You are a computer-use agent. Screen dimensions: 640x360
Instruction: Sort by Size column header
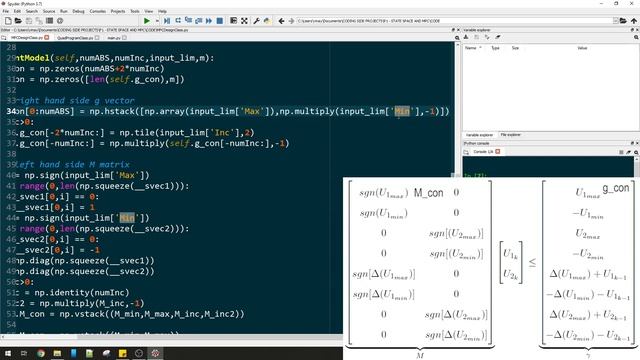[x=515, y=48]
